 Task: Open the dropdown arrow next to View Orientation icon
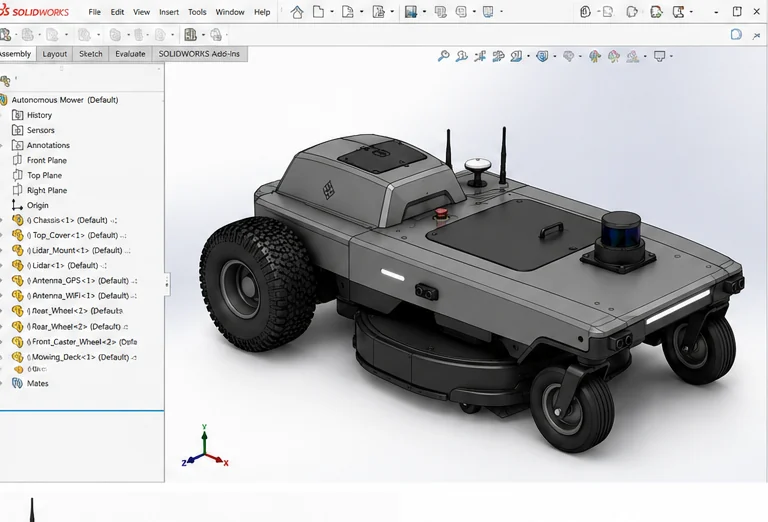pyautogui.click(x=528, y=56)
